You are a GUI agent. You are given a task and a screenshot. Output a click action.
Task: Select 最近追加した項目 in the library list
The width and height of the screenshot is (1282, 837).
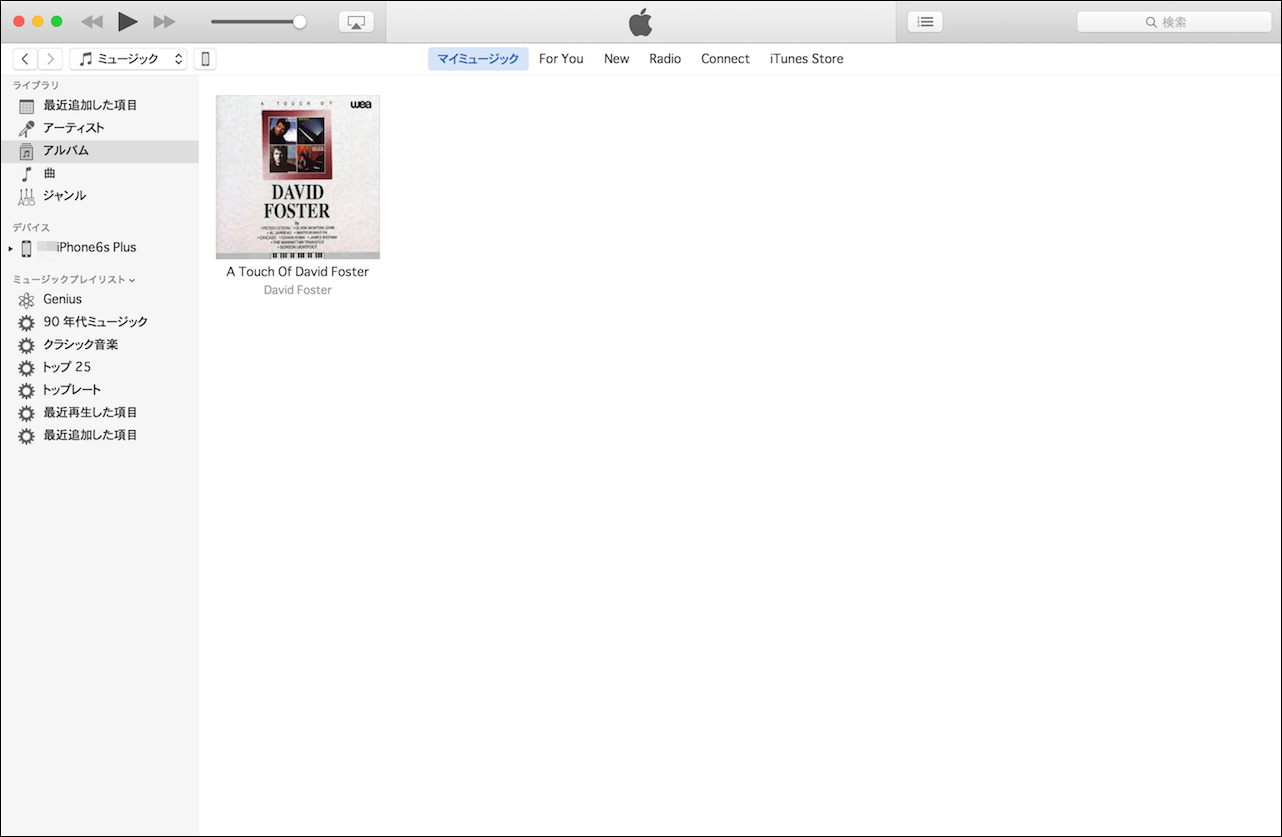tap(99, 105)
